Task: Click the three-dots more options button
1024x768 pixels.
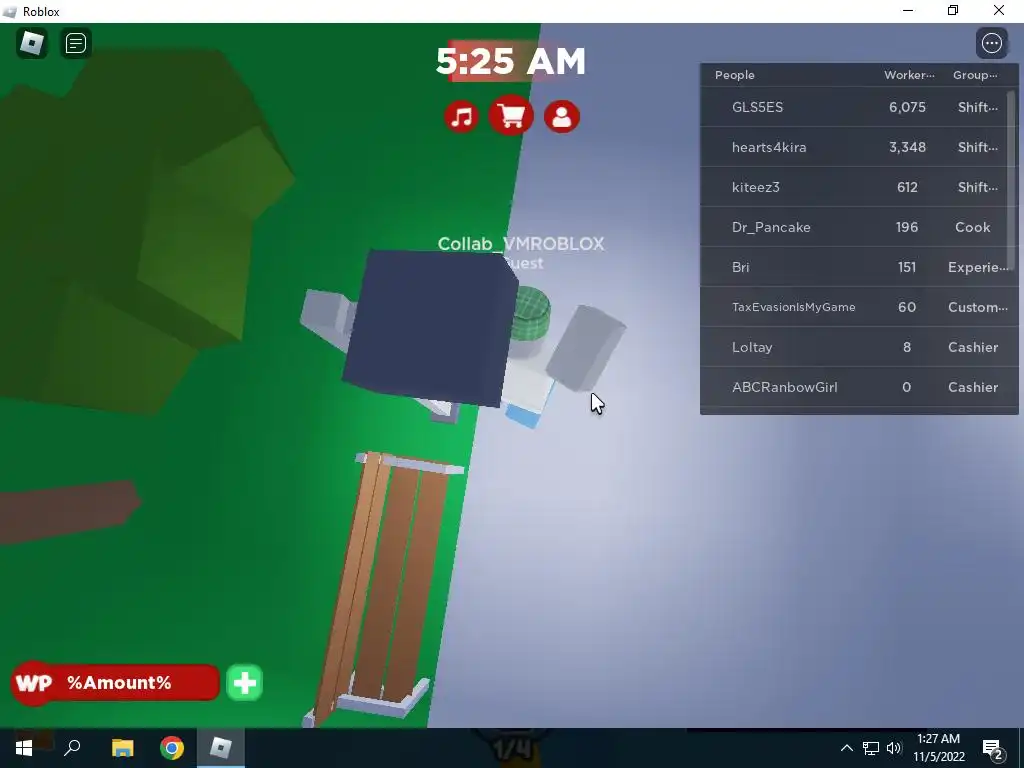Action: point(991,43)
